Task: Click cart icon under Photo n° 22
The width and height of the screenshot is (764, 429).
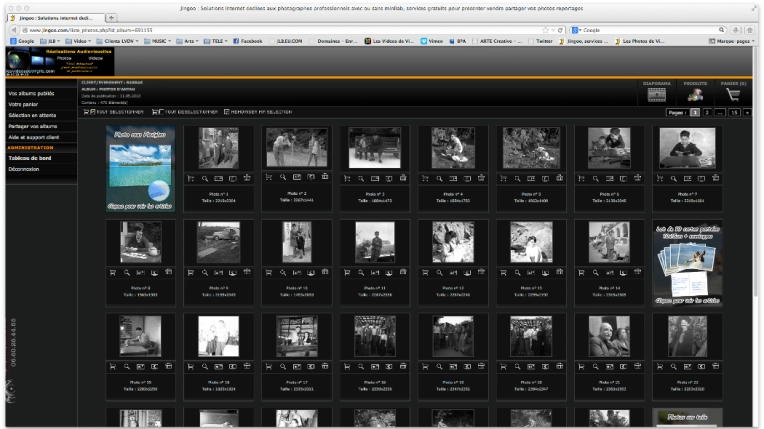Action: coord(659,367)
